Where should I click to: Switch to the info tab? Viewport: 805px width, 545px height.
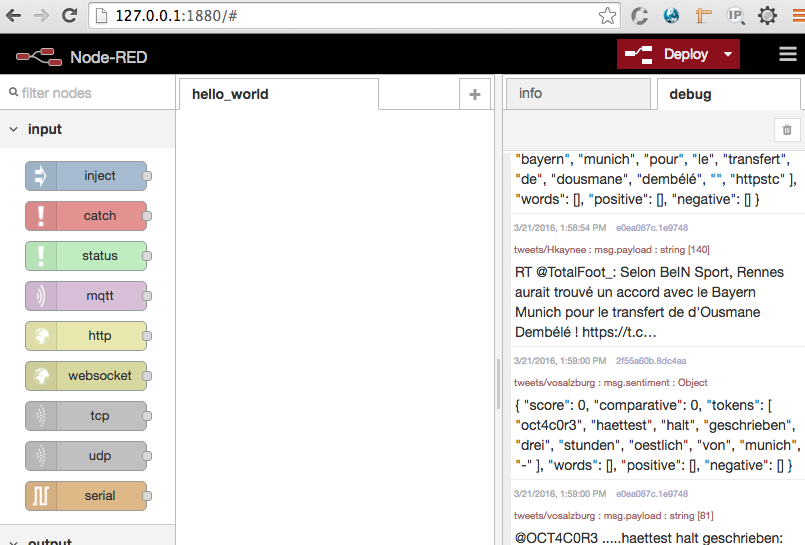coord(531,93)
